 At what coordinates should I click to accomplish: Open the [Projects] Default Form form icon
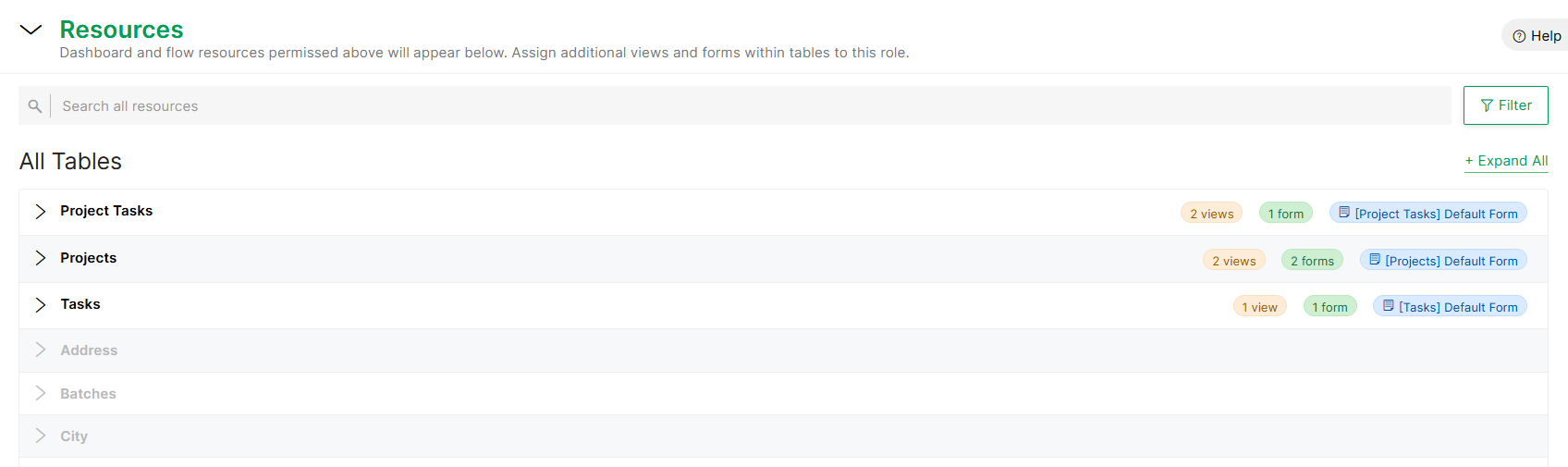pos(1375,260)
